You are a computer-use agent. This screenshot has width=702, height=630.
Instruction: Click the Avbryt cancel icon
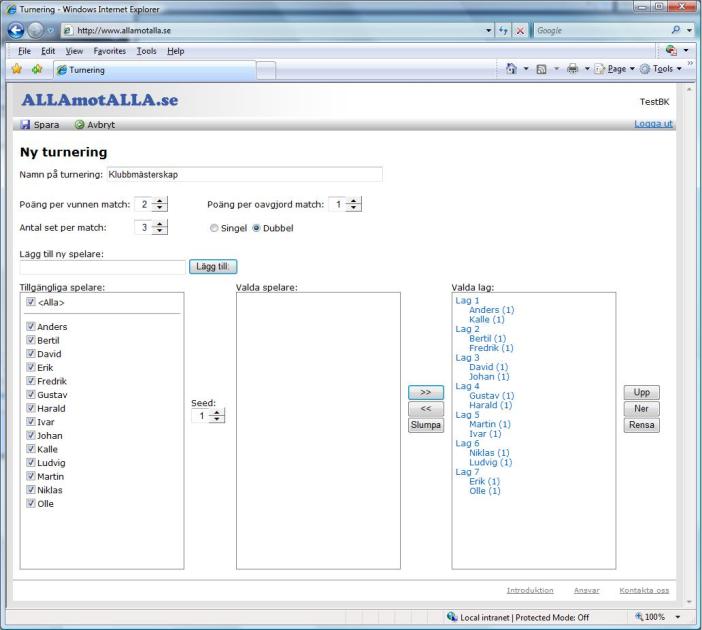click(x=79, y=125)
